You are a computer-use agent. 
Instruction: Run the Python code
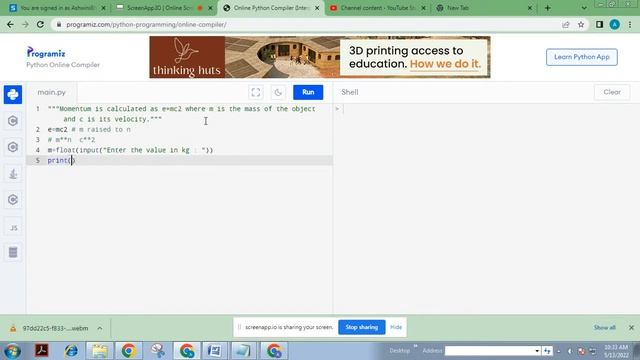[308, 92]
